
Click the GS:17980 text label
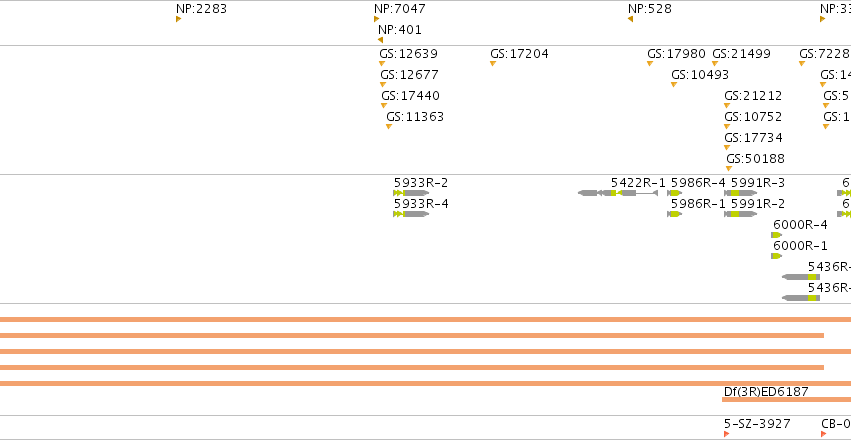tap(676, 54)
